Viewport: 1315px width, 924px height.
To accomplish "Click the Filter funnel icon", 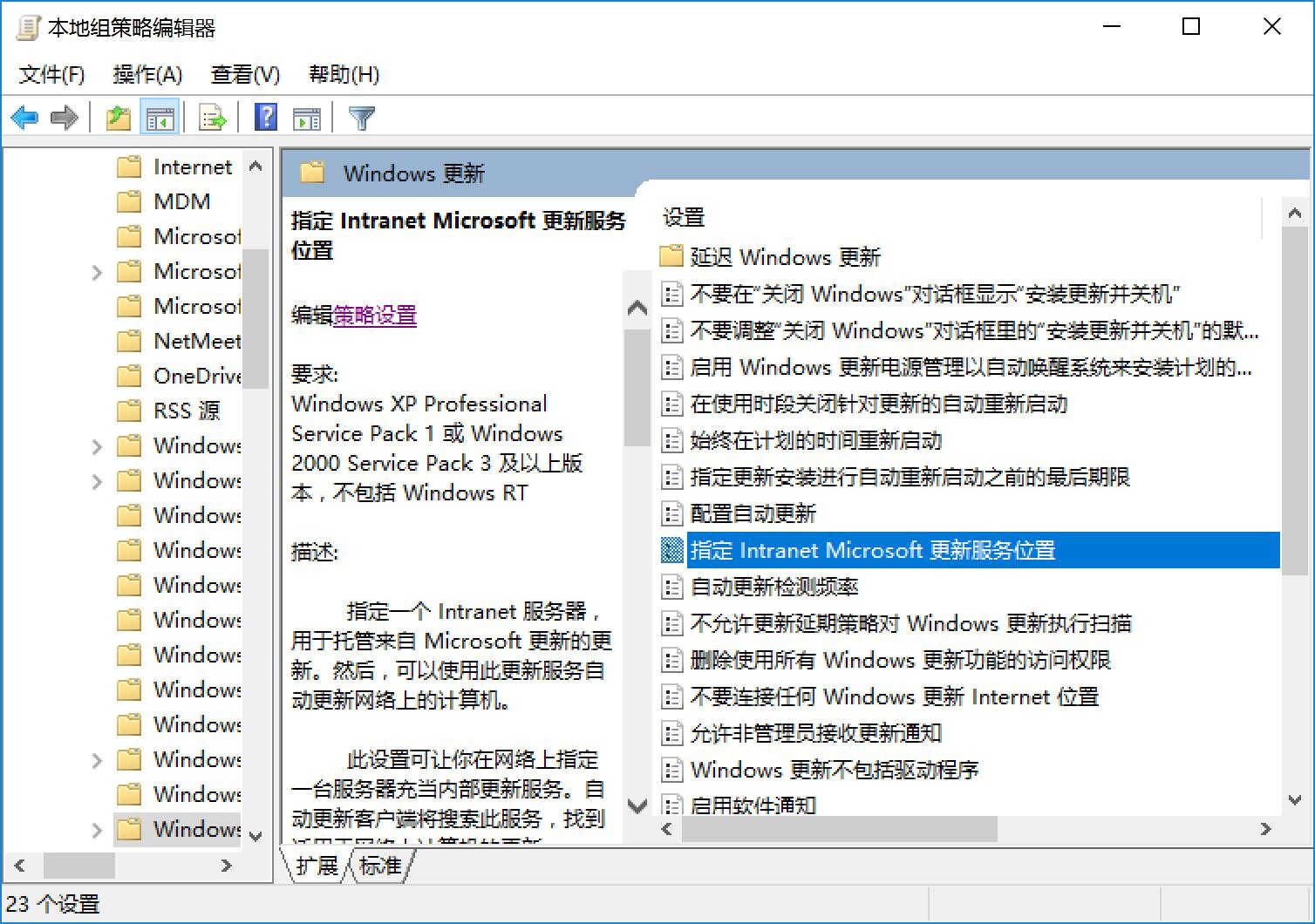I will [x=361, y=118].
